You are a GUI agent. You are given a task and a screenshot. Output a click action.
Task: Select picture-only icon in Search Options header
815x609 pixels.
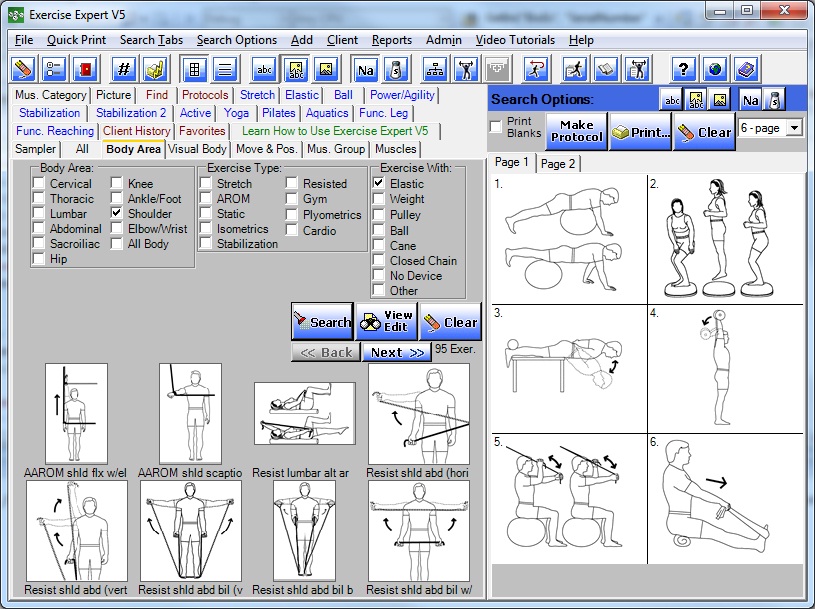pos(720,99)
